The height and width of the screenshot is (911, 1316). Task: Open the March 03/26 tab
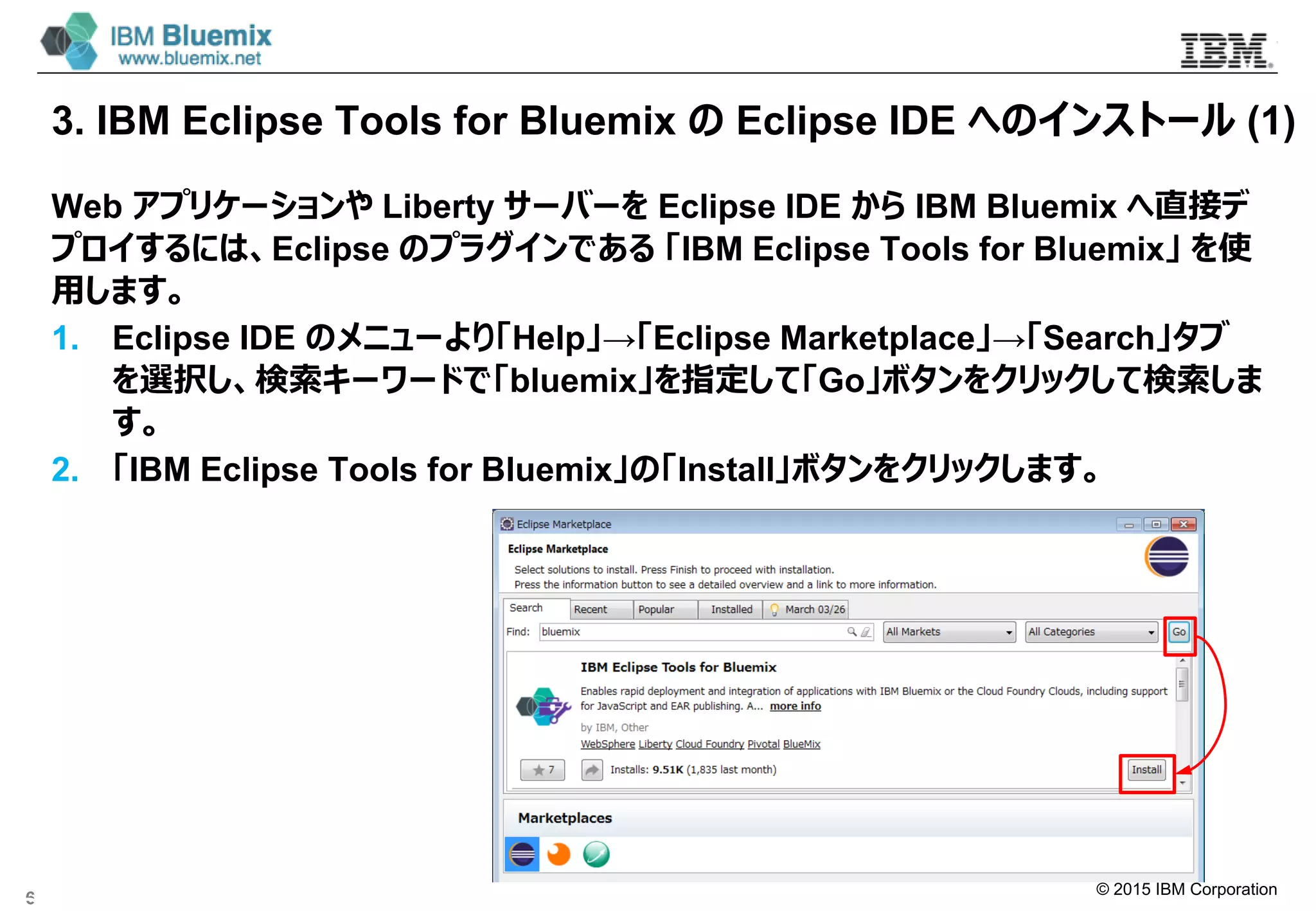(x=807, y=610)
